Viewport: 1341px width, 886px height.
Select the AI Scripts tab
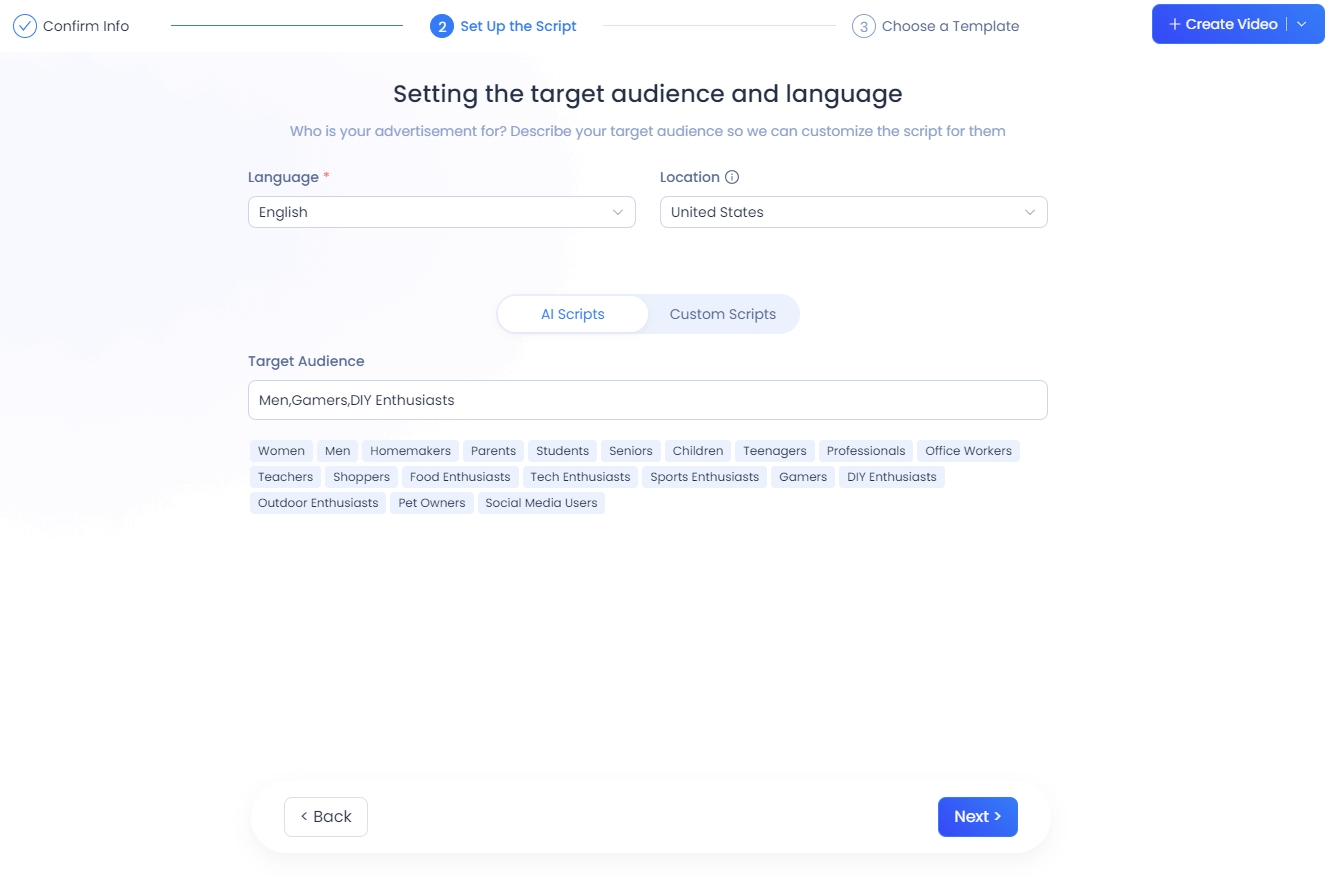(572, 314)
